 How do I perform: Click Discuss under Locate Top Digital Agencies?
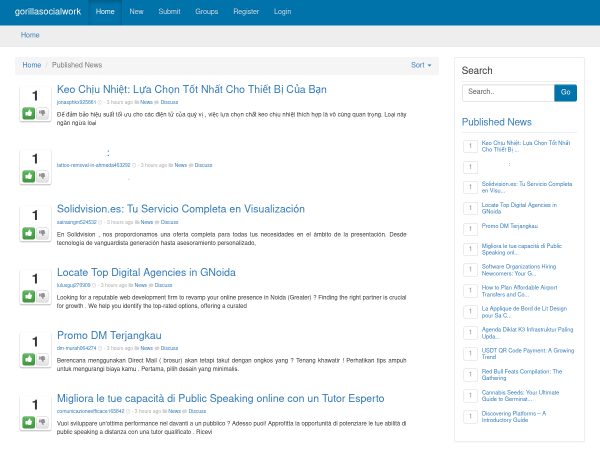tap(163, 285)
